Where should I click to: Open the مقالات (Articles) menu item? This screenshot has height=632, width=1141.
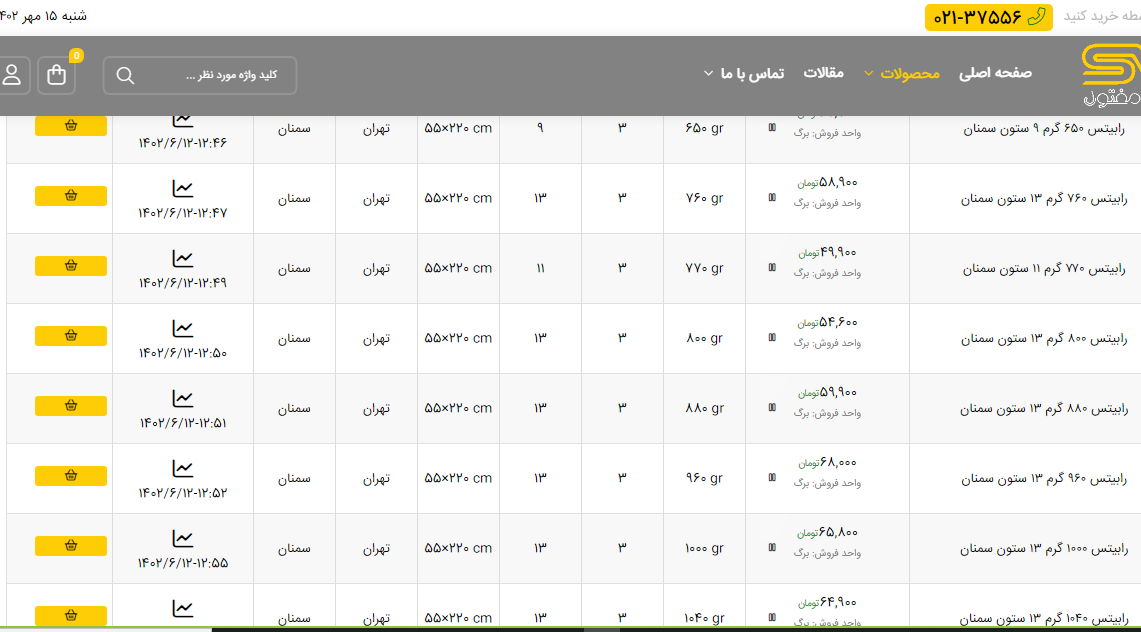tap(824, 73)
